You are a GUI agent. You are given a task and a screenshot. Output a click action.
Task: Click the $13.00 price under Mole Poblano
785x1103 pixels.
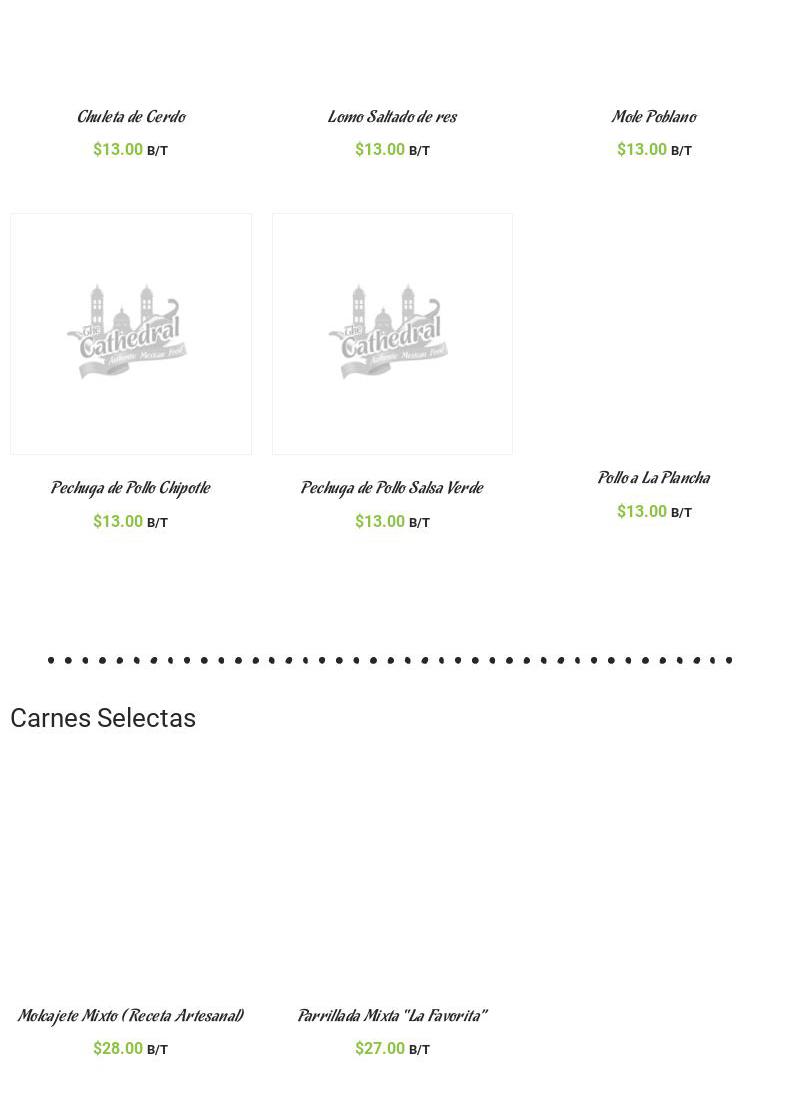[642, 149]
